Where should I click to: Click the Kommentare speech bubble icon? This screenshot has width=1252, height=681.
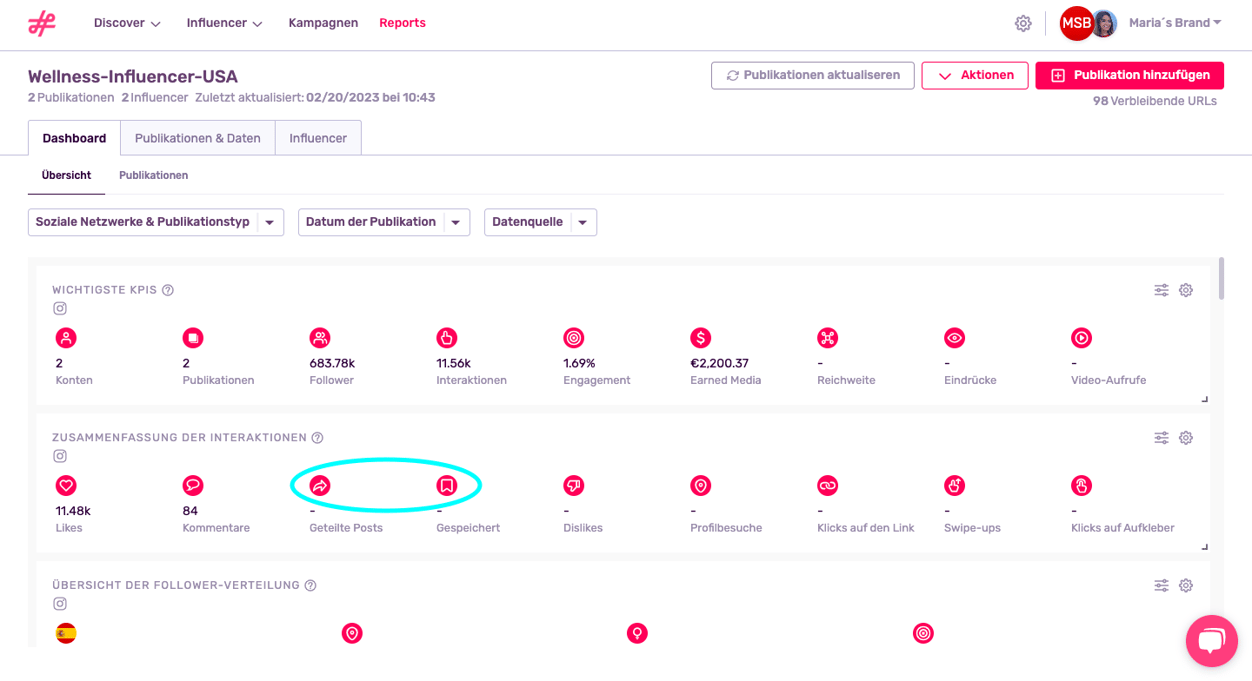click(193, 486)
